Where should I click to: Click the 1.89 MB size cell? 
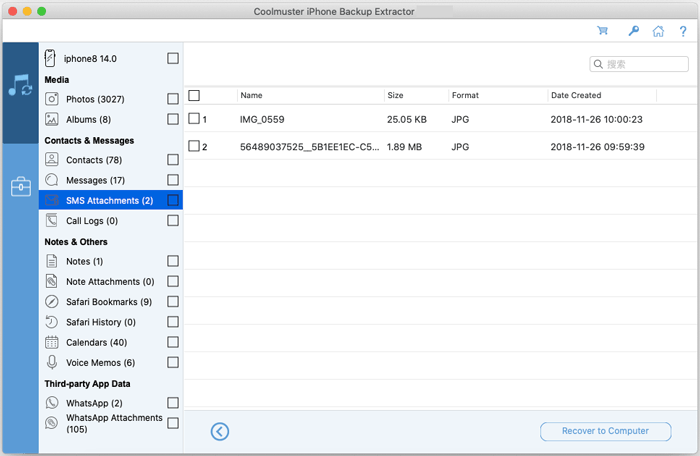[404, 147]
